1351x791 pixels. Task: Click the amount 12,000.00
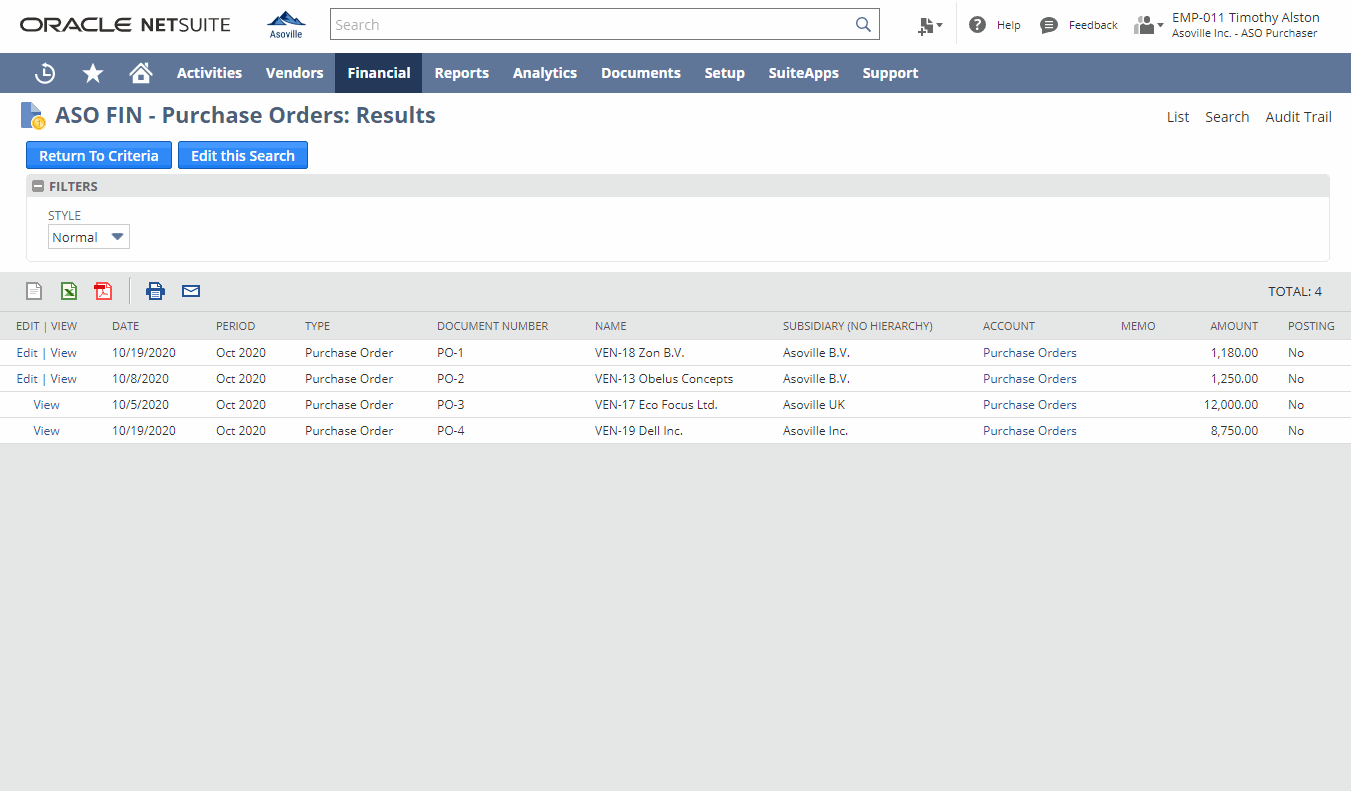click(x=1231, y=405)
